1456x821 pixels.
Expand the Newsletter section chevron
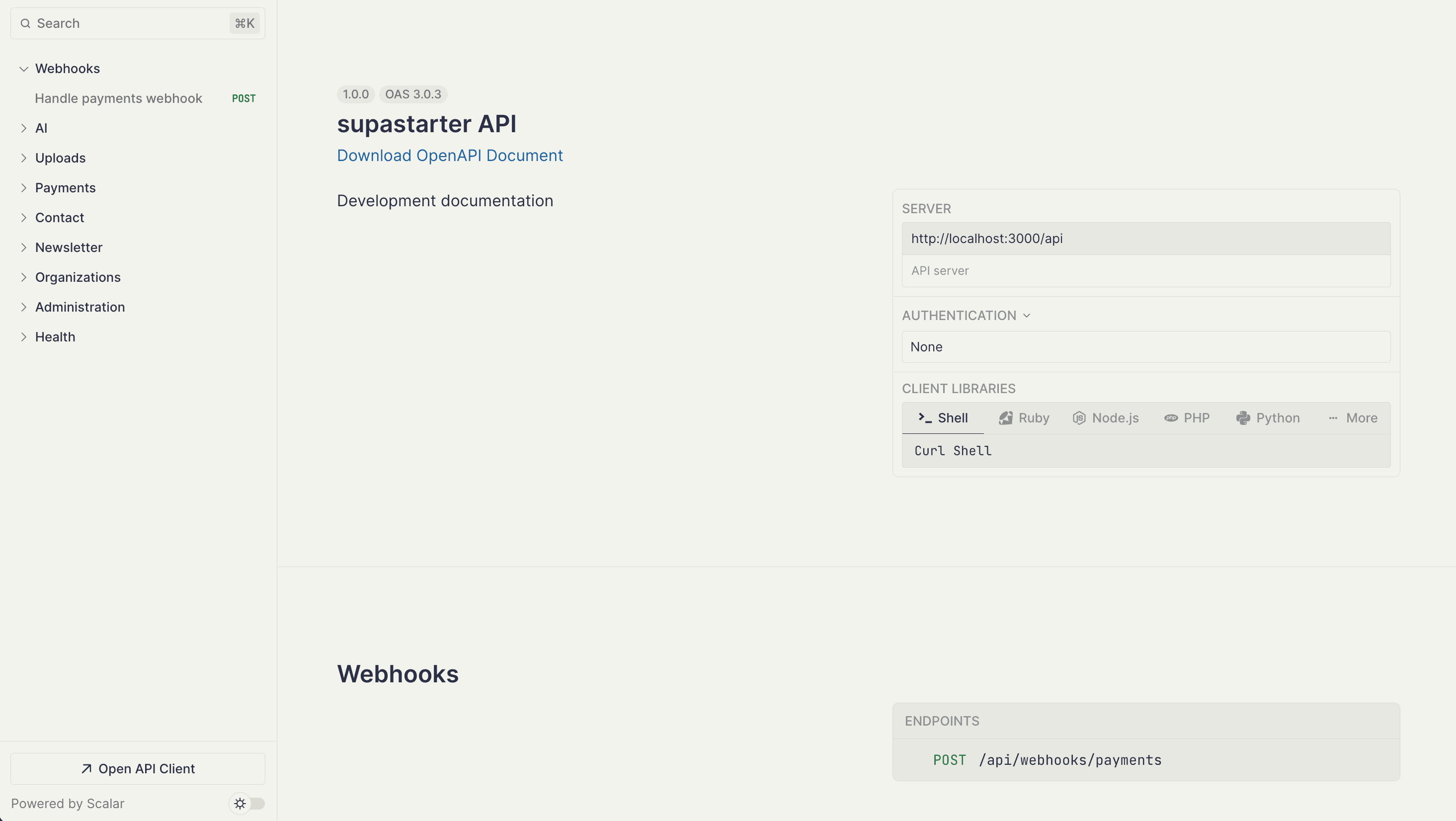24,247
